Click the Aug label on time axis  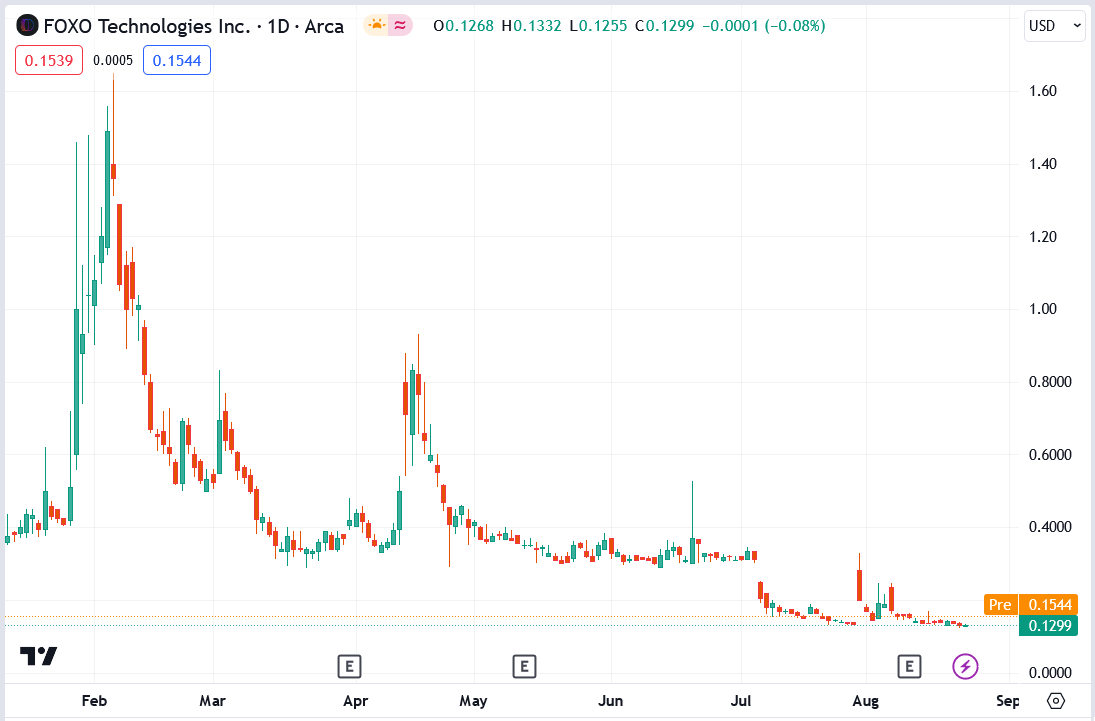[x=866, y=700]
